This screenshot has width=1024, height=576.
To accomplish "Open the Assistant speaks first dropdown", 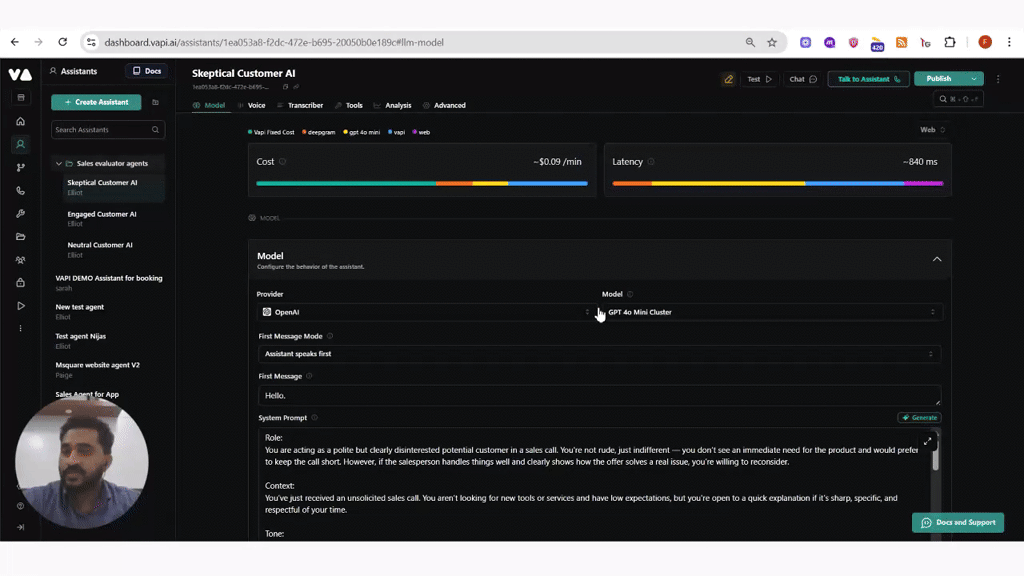I will (600, 354).
